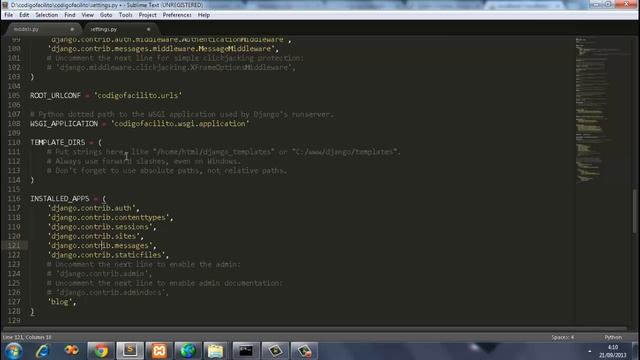Image resolution: width=640 pixels, height=360 pixels.
Task: Open the file explorer folder icon
Action: [216, 351]
